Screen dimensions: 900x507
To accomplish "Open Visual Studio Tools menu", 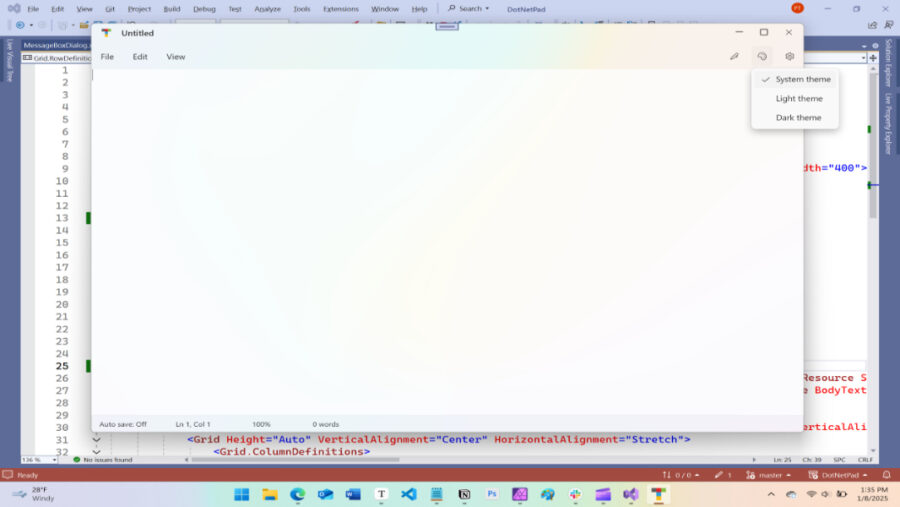I will click(x=301, y=9).
